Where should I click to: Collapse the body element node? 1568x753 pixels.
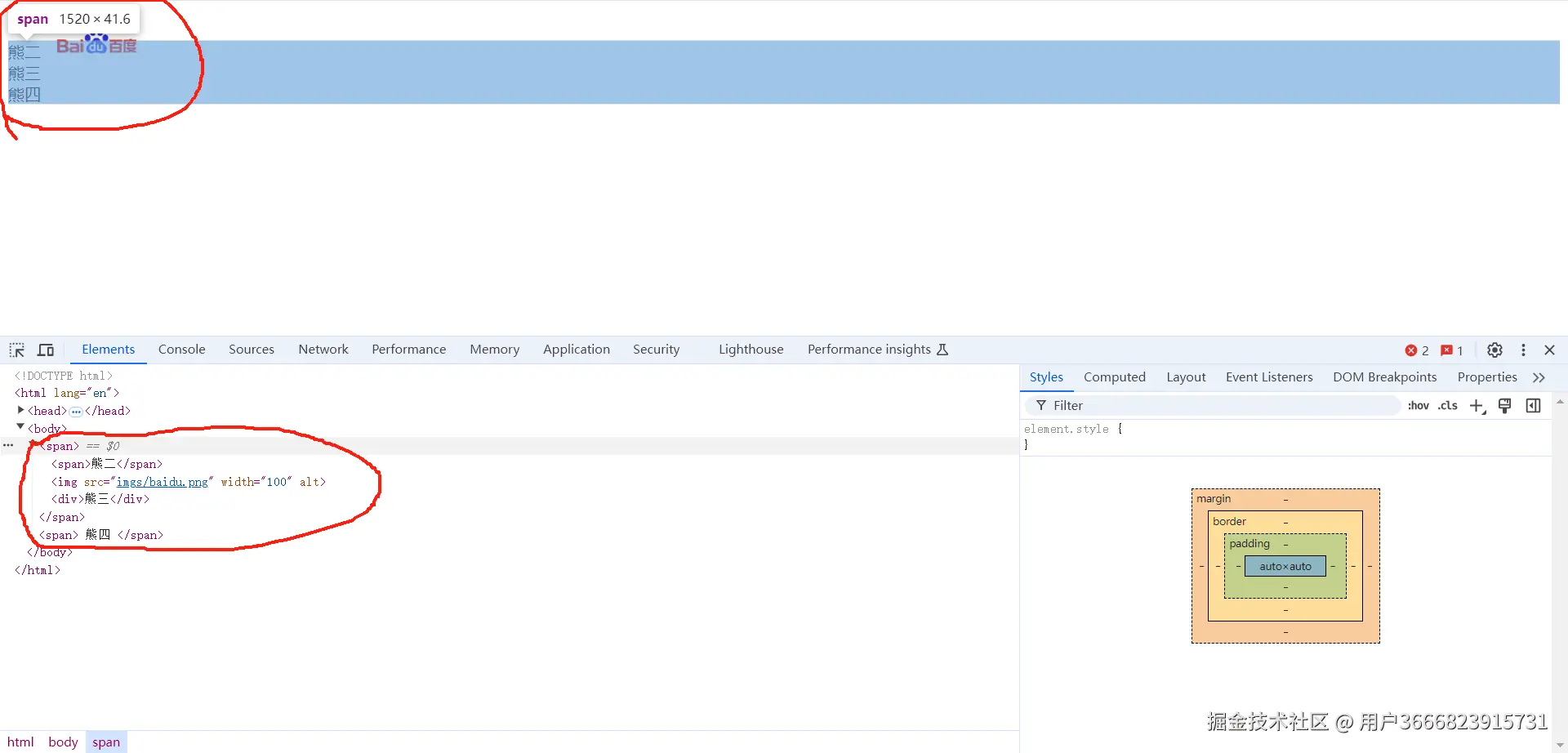(x=20, y=427)
